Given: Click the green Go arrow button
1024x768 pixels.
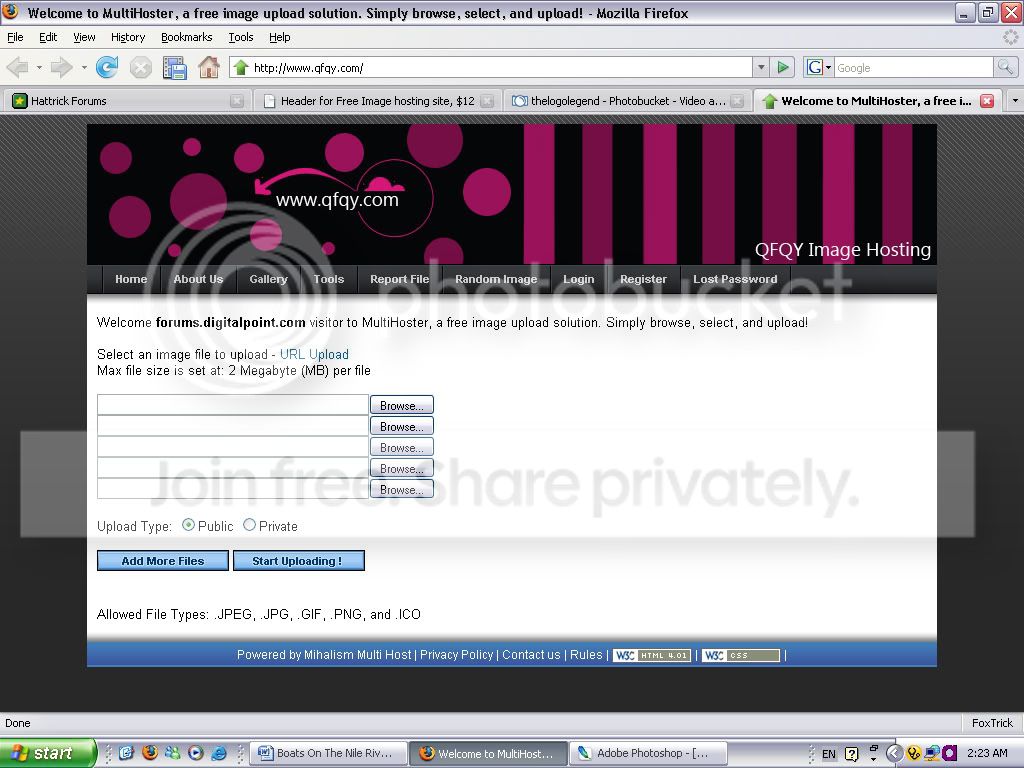Looking at the screenshot, I should 782,67.
